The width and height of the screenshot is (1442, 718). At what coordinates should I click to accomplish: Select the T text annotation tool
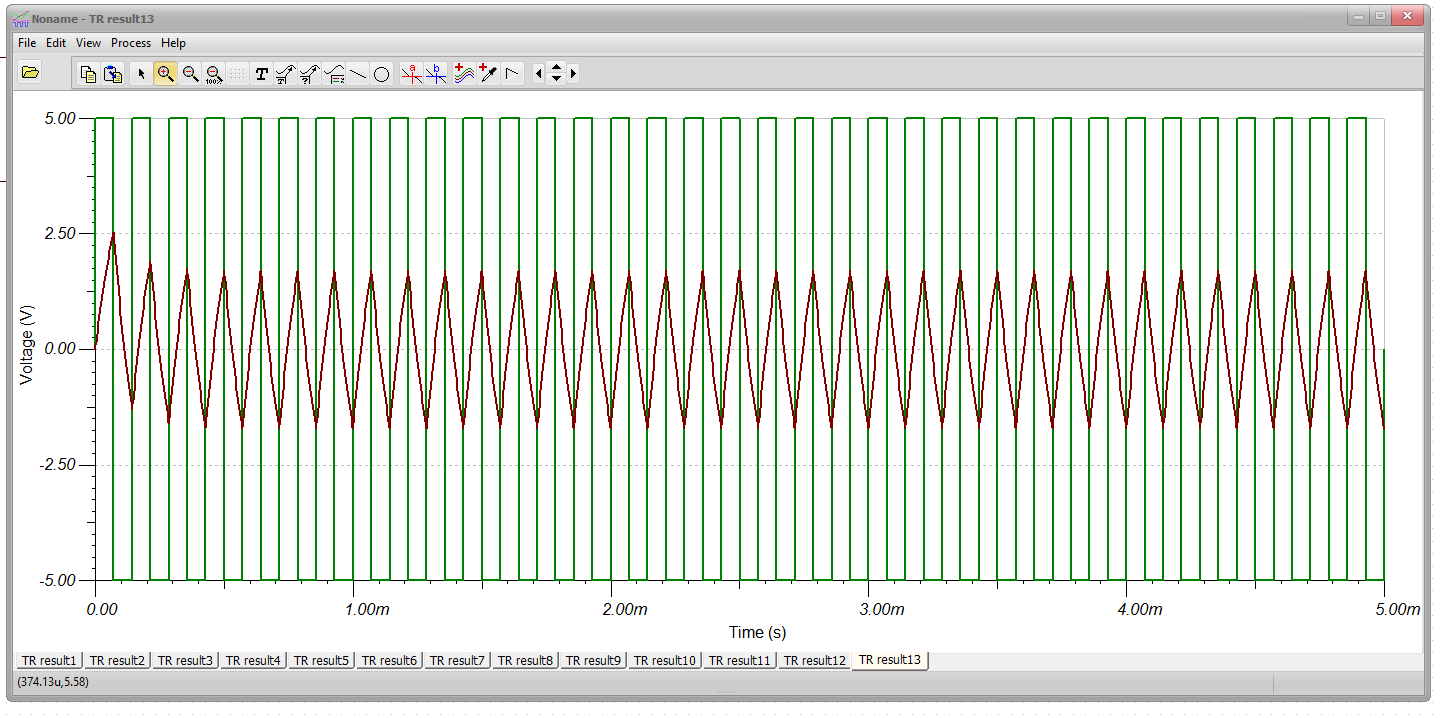[262, 73]
